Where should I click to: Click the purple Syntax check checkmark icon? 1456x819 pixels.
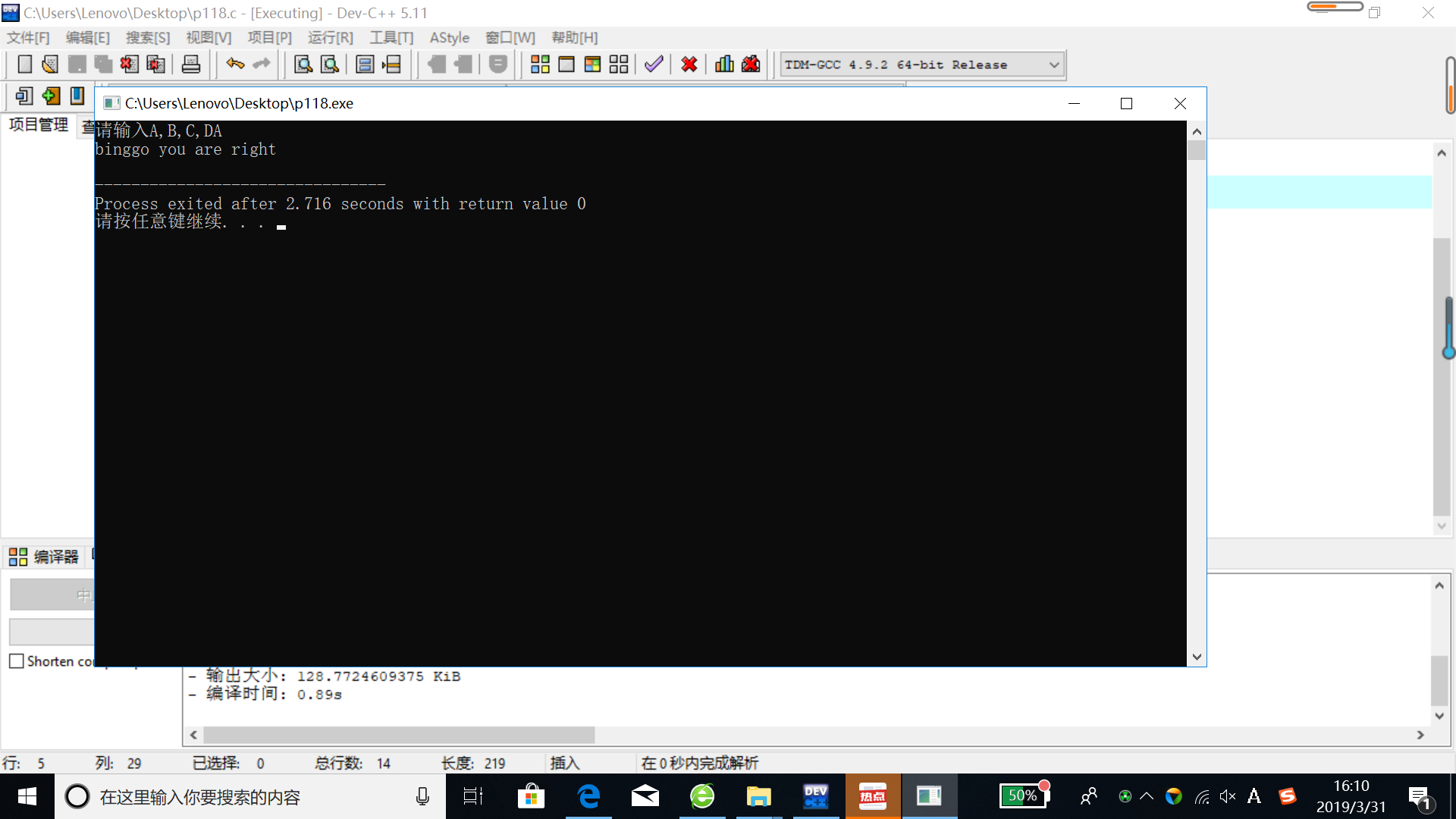click(654, 64)
